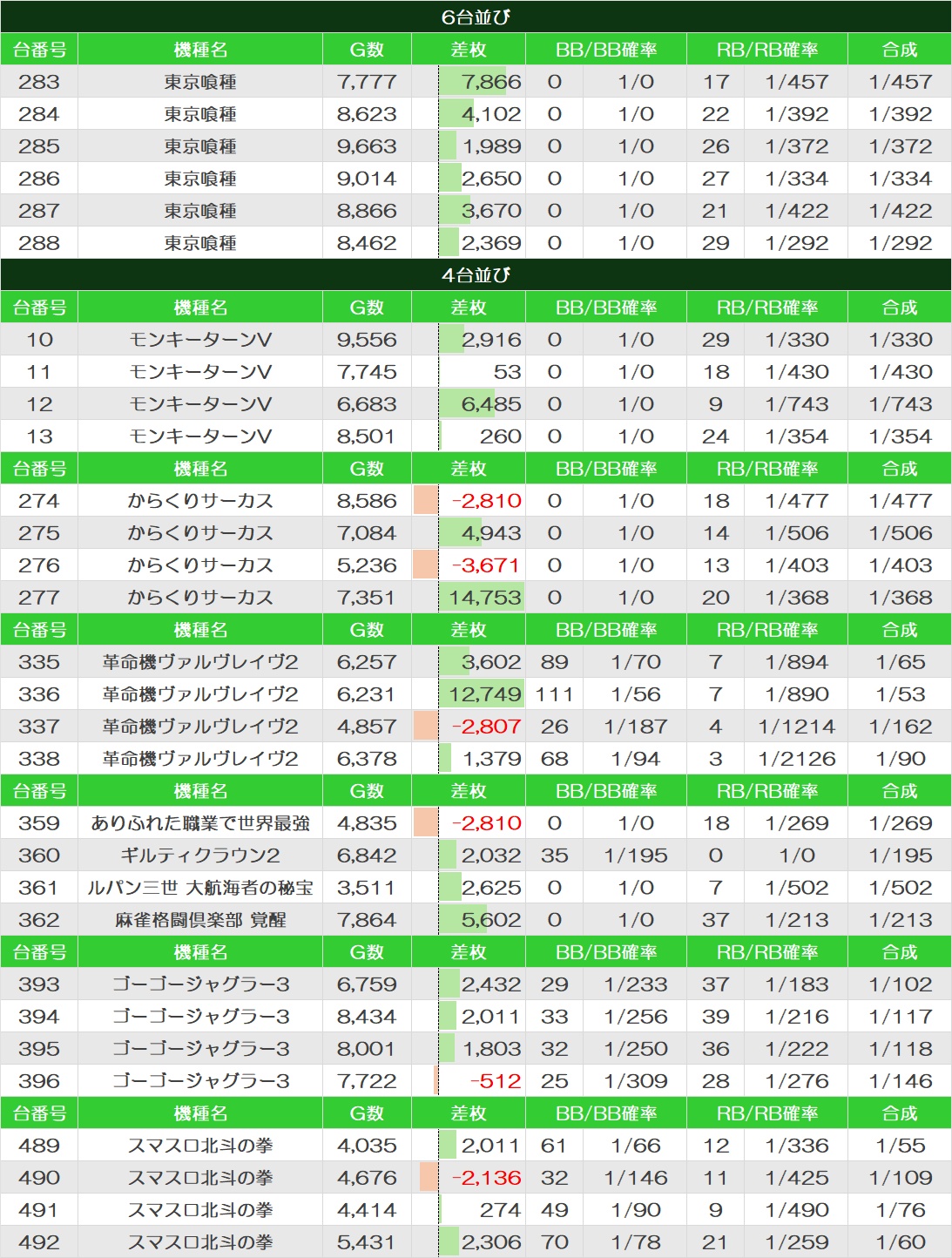Select the 53 difference value for machine 11
The image size is (952, 1258).
(507, 372)
